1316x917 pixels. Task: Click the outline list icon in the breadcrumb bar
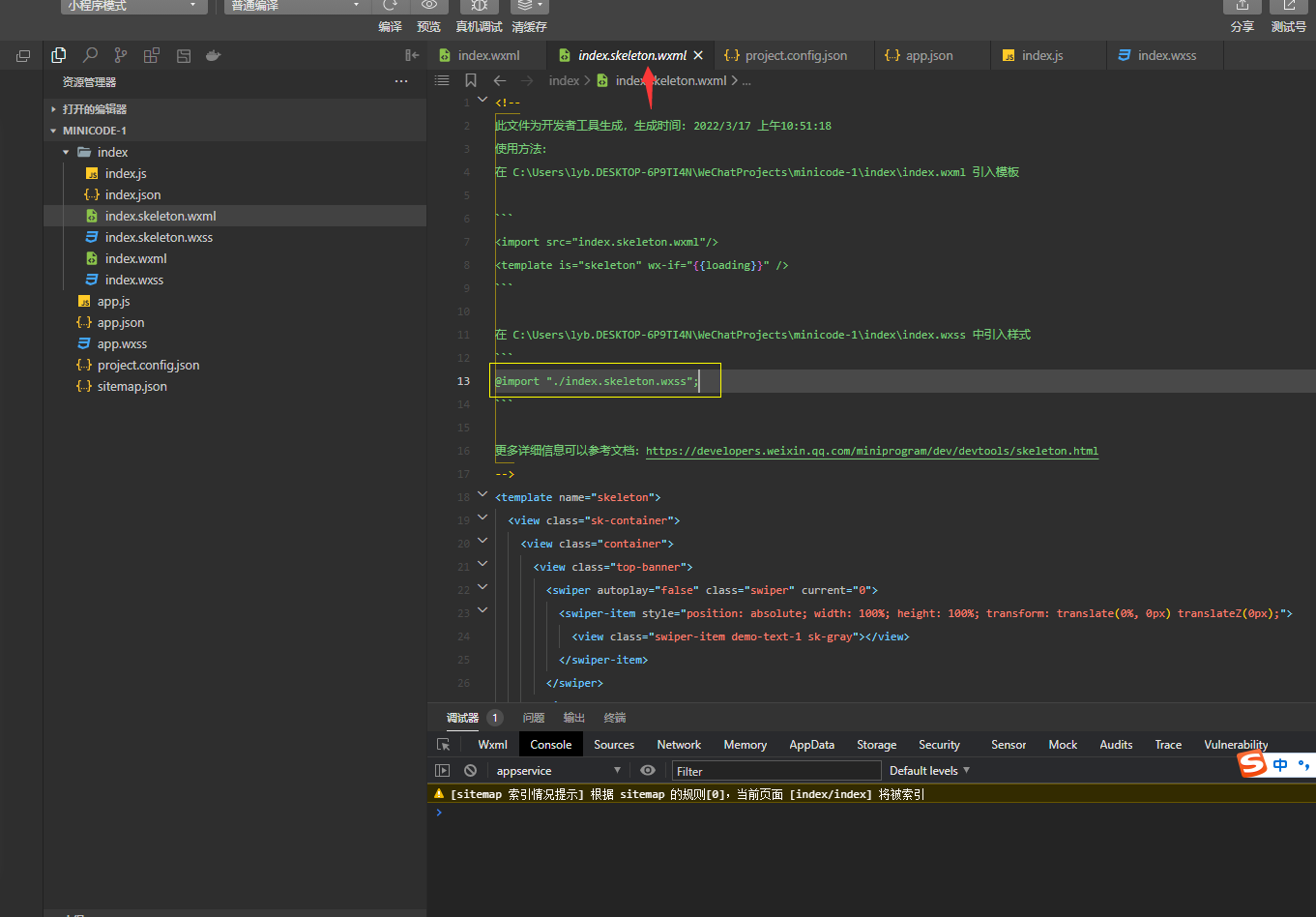(x=442, y=80)
